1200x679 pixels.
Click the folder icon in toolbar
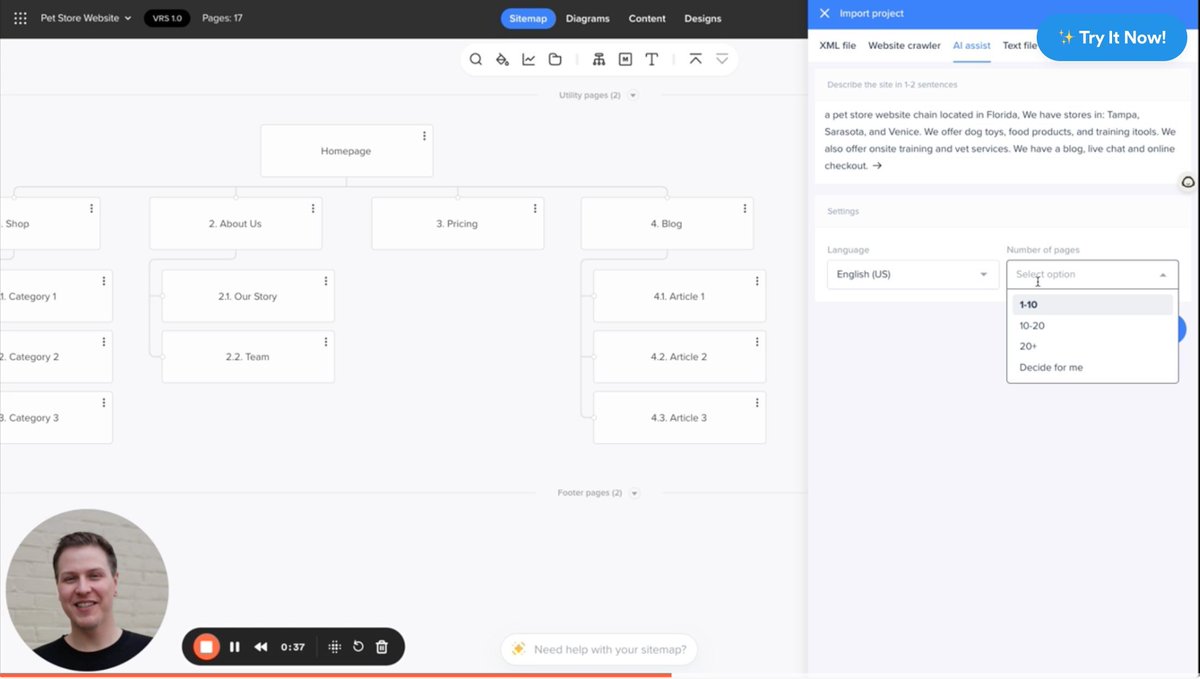tap(555, 60)
